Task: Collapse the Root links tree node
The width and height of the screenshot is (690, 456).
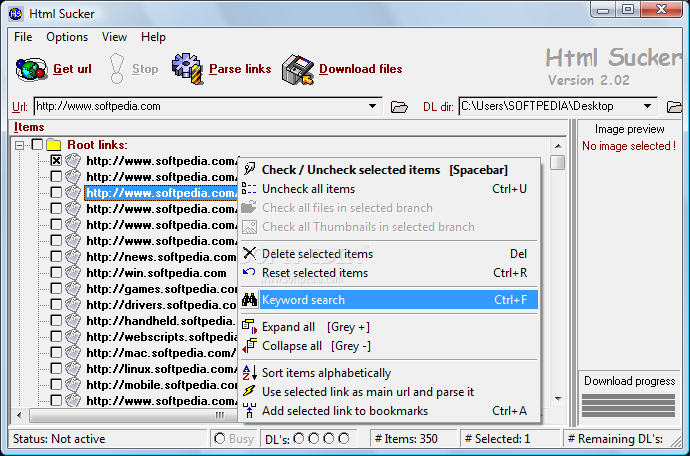Action: (19, 145)
